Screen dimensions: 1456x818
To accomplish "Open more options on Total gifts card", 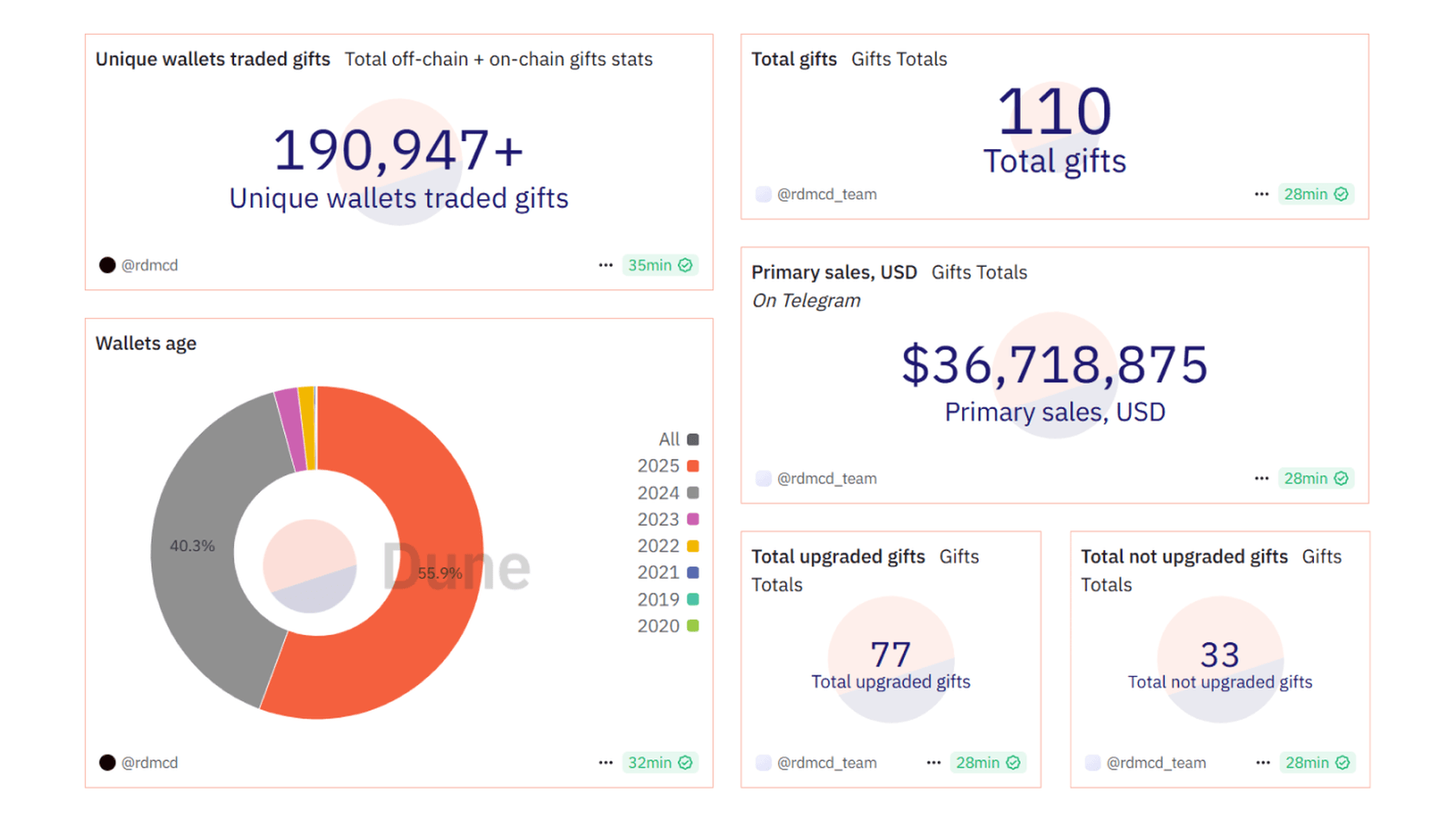I will (x=1261, y=194).
